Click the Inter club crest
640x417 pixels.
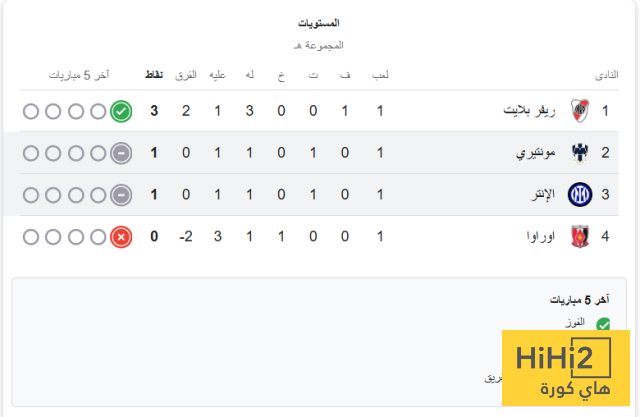579,195
